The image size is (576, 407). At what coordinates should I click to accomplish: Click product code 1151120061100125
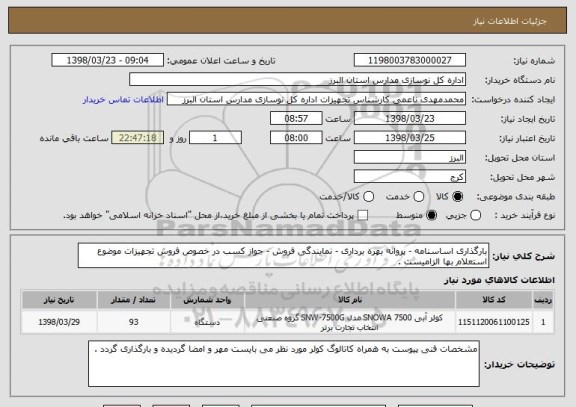coord(494,322)
